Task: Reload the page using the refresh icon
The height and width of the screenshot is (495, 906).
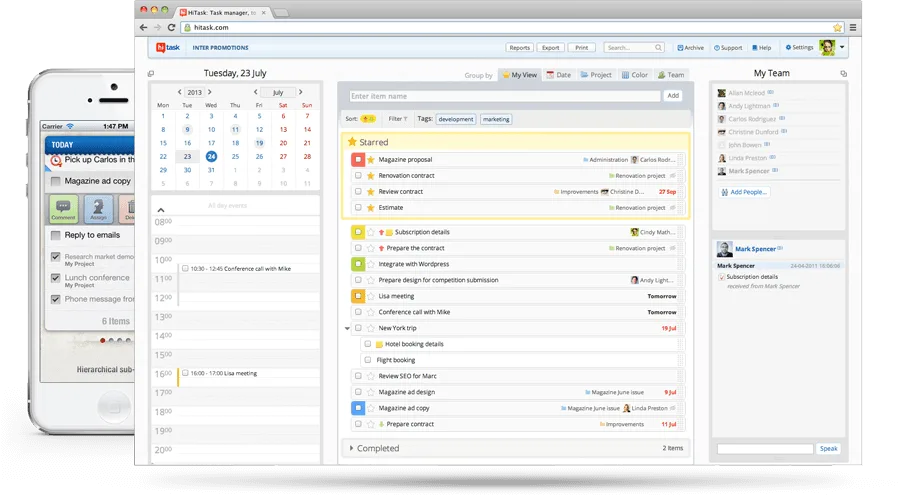Action: click(171, 27)
